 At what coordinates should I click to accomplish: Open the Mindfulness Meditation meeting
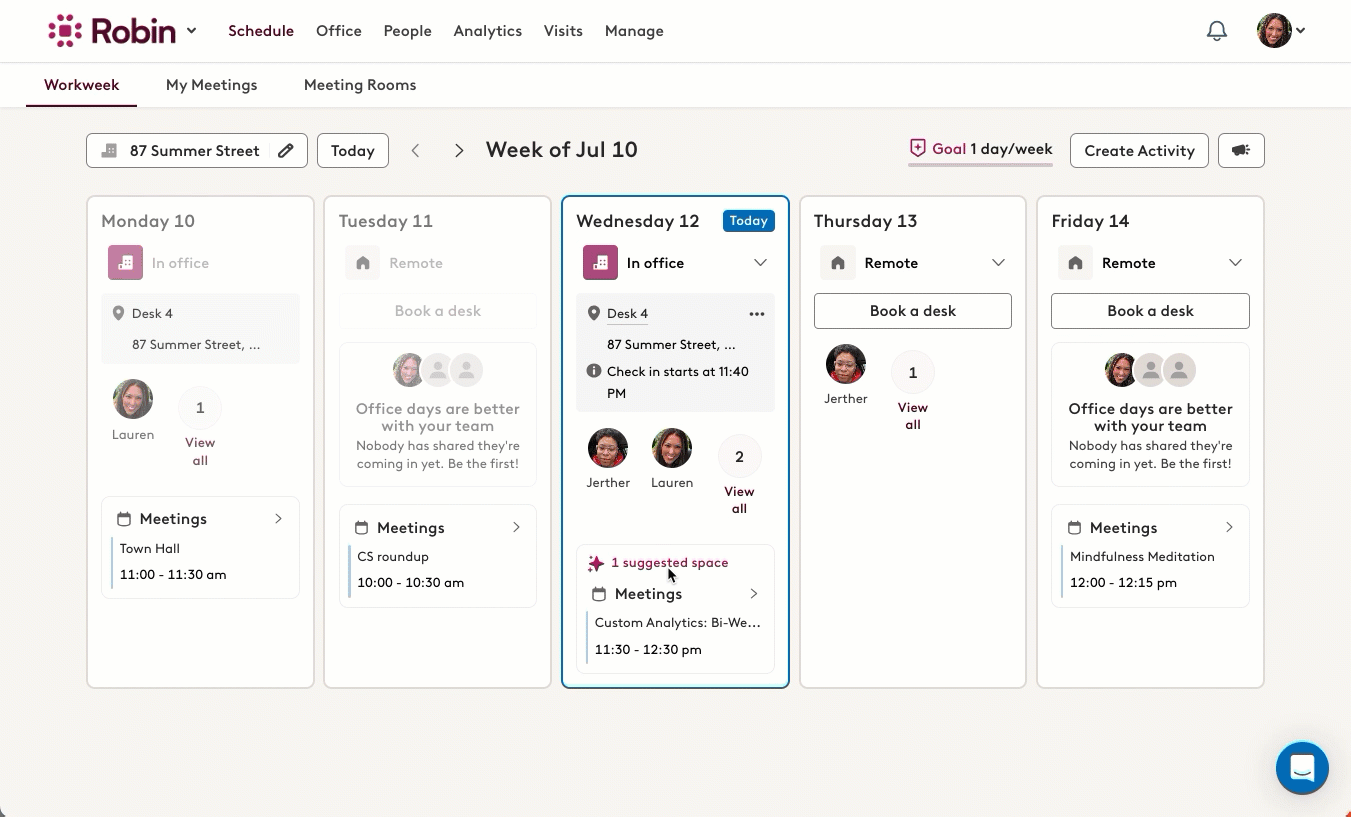1150,570
